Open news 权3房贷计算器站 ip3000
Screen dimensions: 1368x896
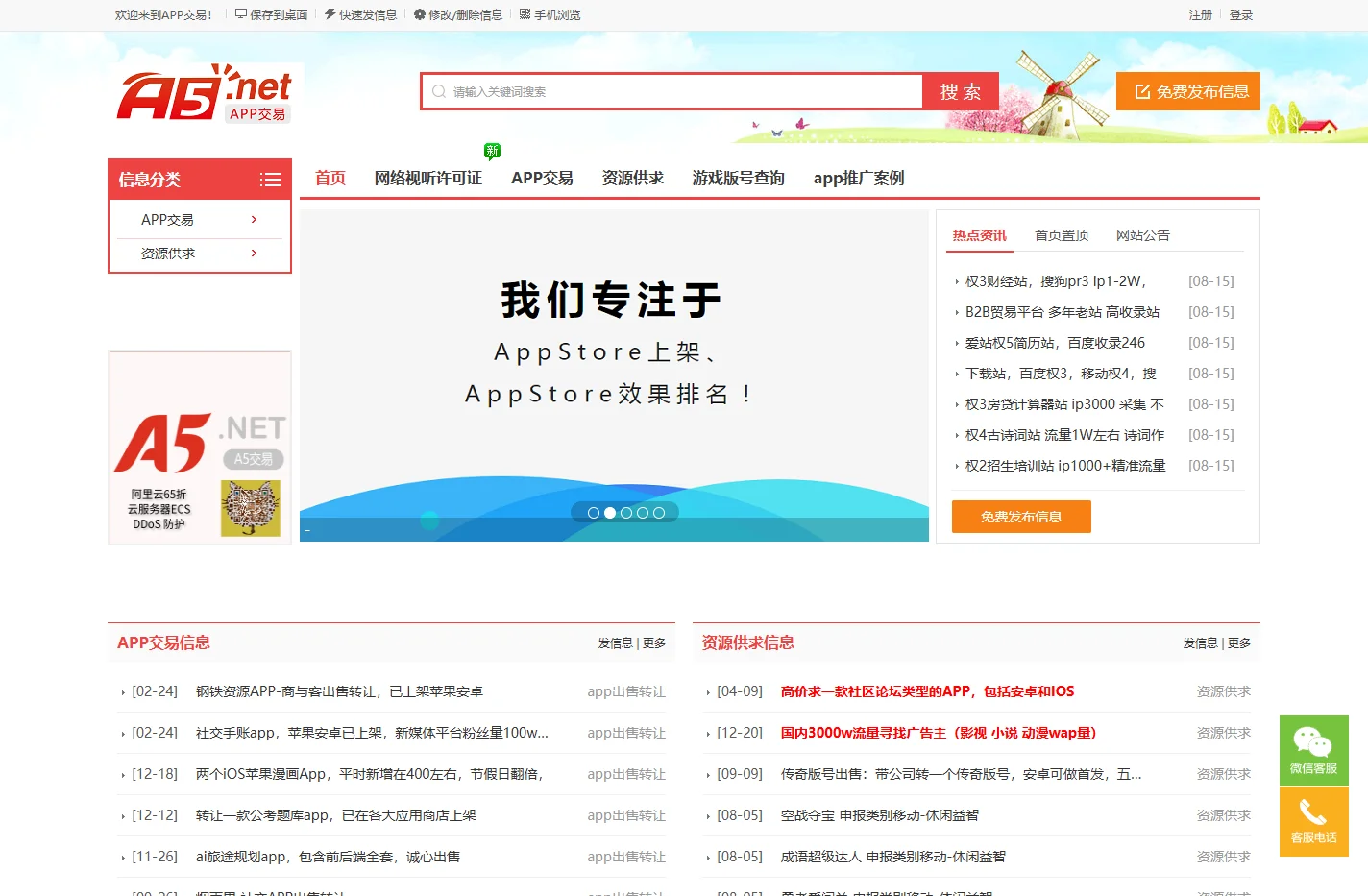pyautogui.click(x=1064, y=404)
